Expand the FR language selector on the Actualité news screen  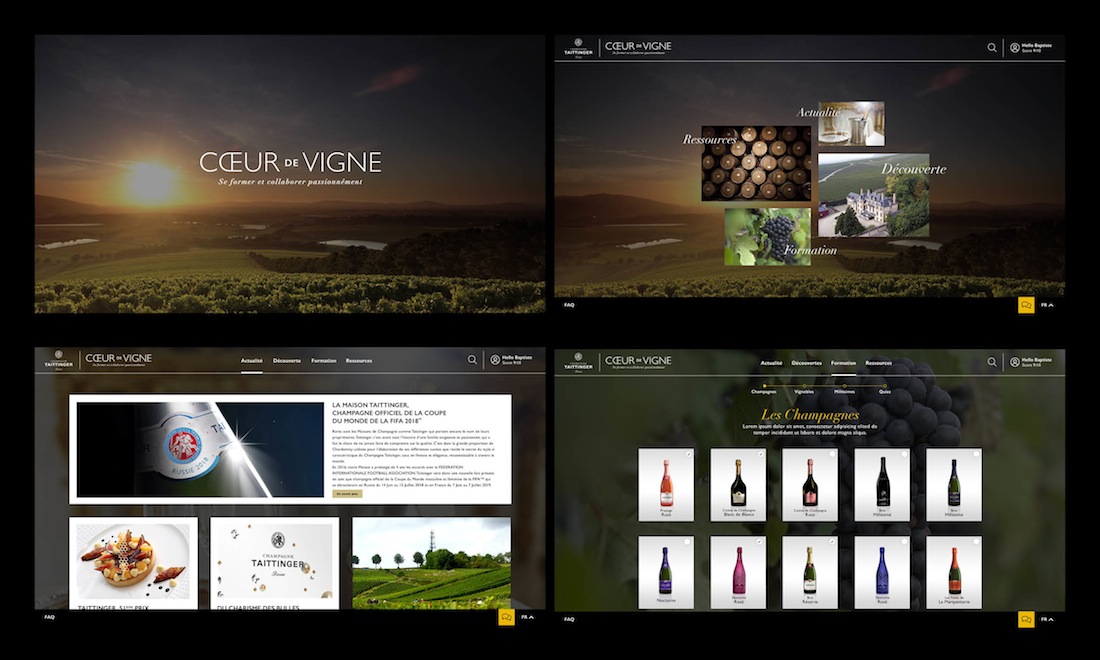point(527,617)
